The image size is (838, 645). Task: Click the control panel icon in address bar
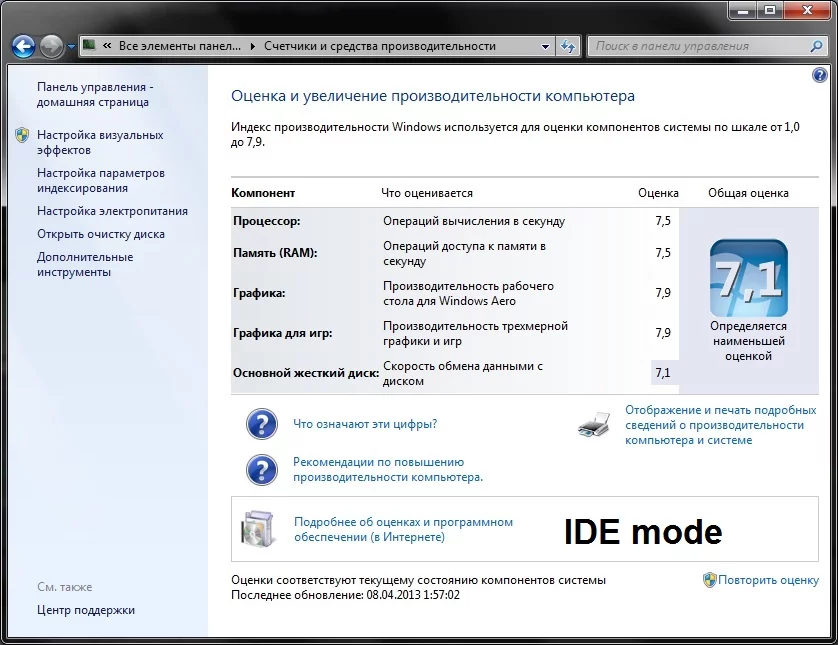click(90, 45)
